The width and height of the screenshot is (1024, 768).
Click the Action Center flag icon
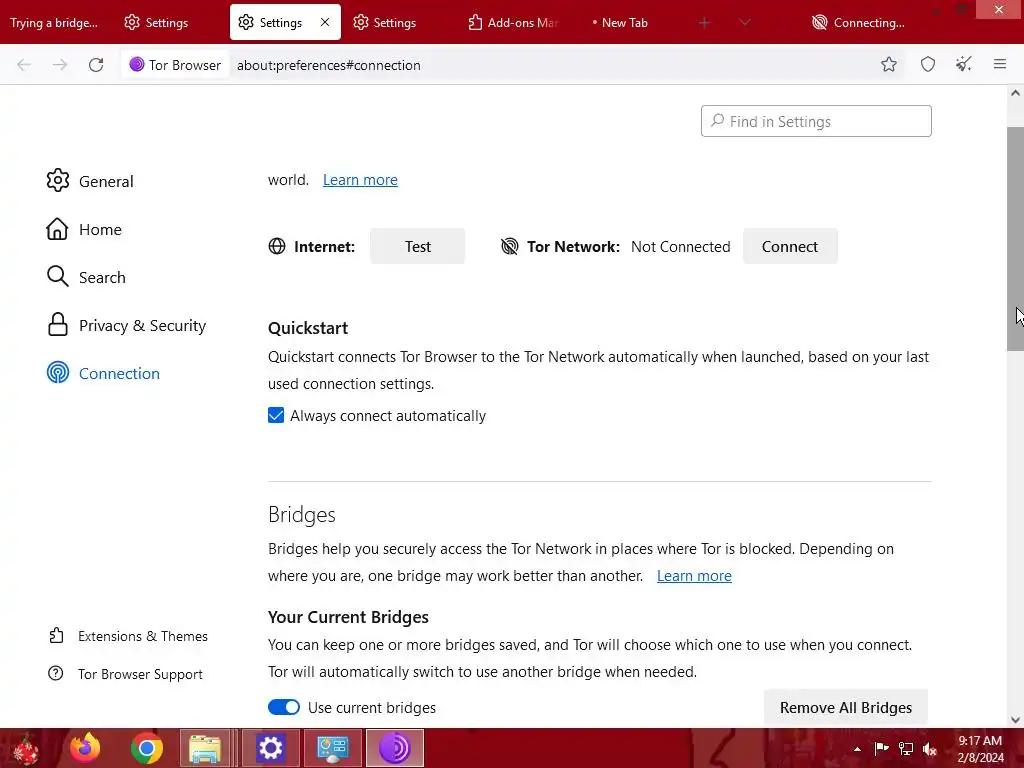point(881,748)
